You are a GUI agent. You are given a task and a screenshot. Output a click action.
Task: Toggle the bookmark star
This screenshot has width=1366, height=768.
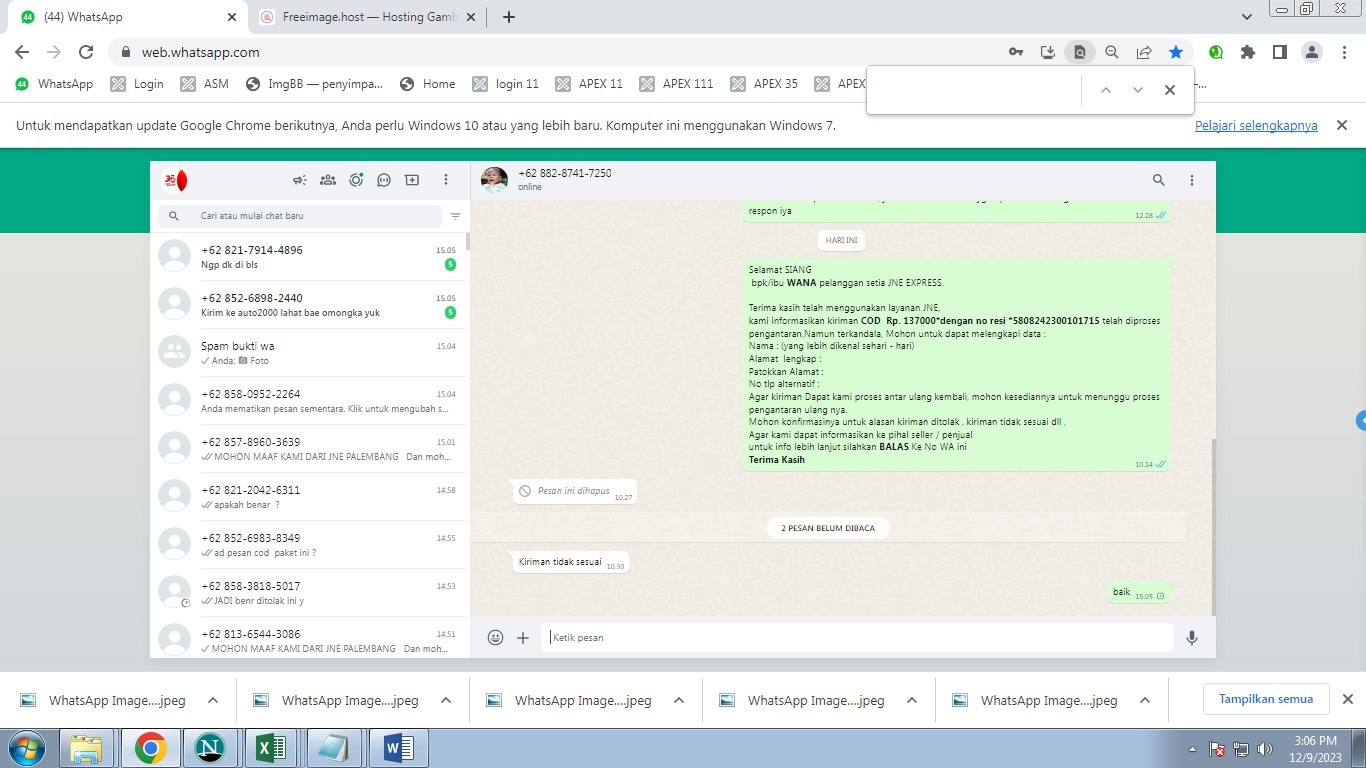(x=1176, y=52)
